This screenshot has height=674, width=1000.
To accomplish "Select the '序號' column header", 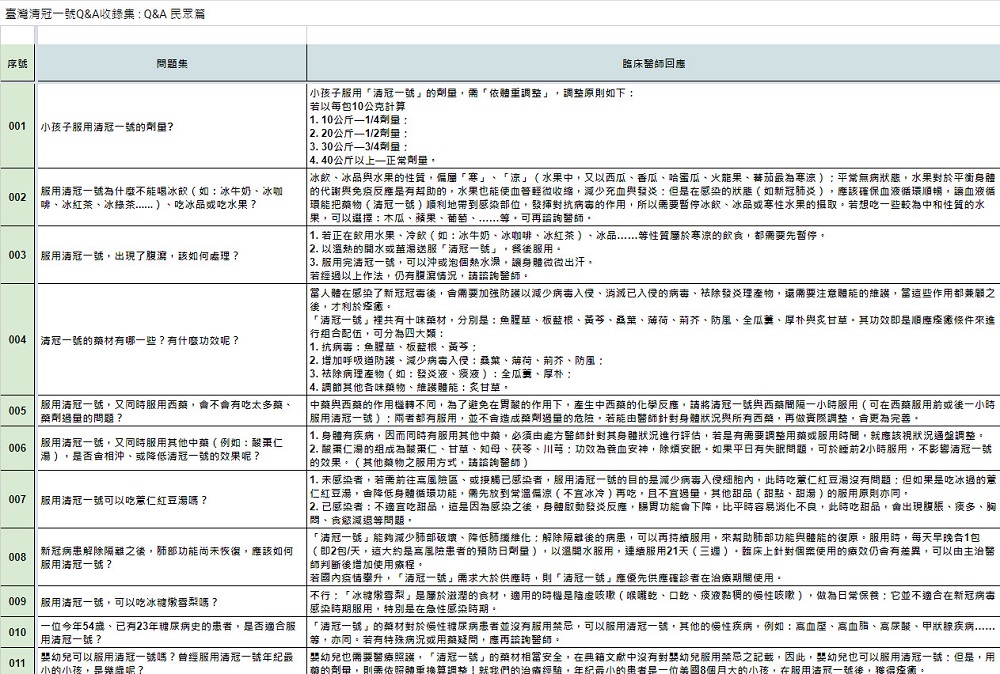I will tap(17, 64).
